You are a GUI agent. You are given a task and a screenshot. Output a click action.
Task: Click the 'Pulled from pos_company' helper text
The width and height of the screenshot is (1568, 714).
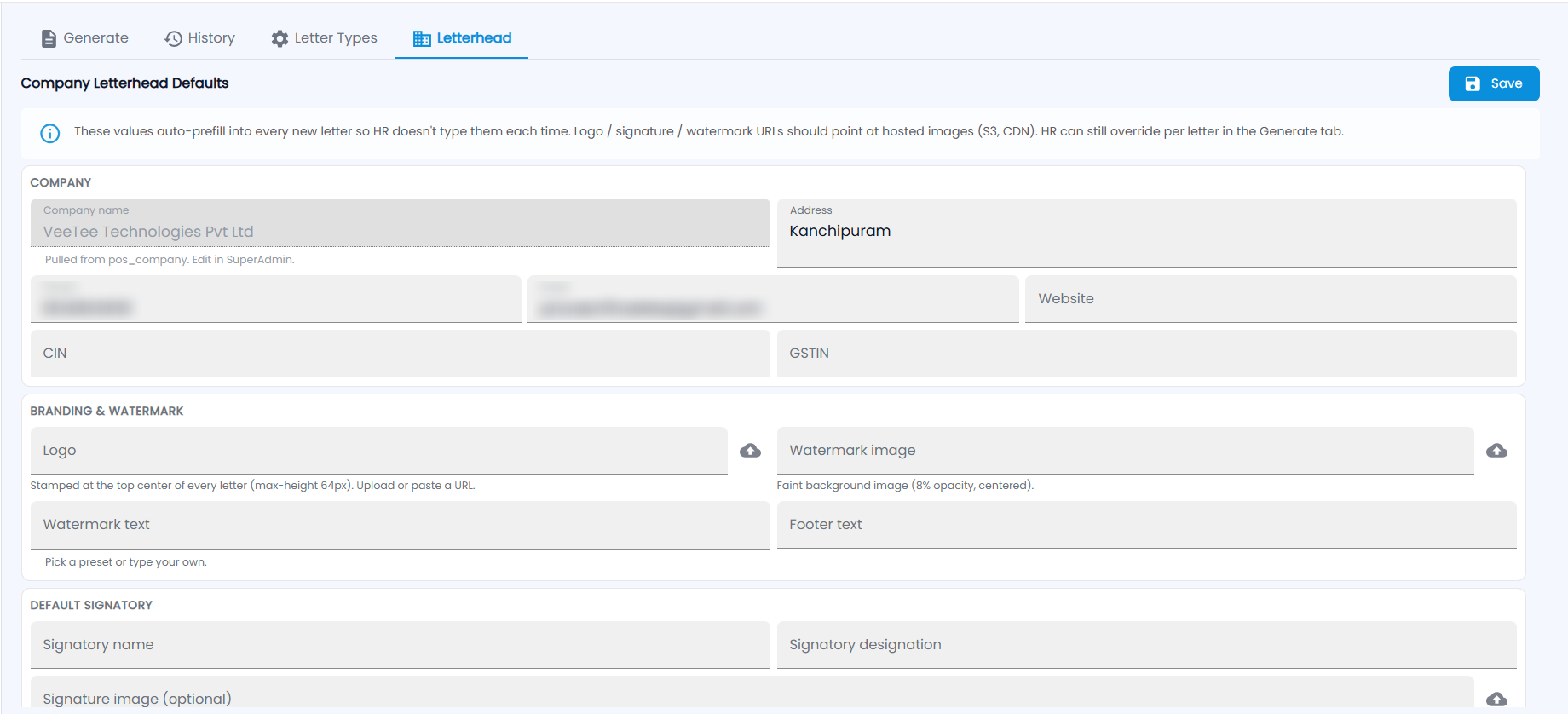(170, 260)
